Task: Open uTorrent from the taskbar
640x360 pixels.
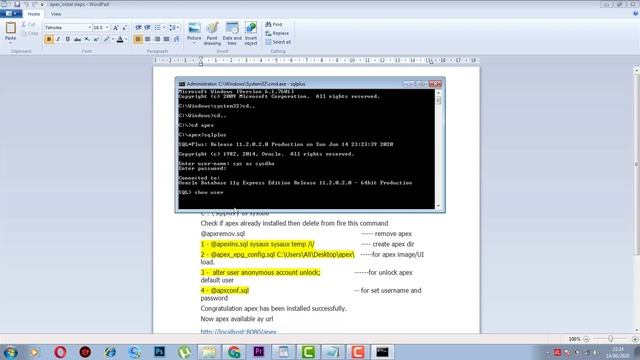Action: (x=184, y=352)
